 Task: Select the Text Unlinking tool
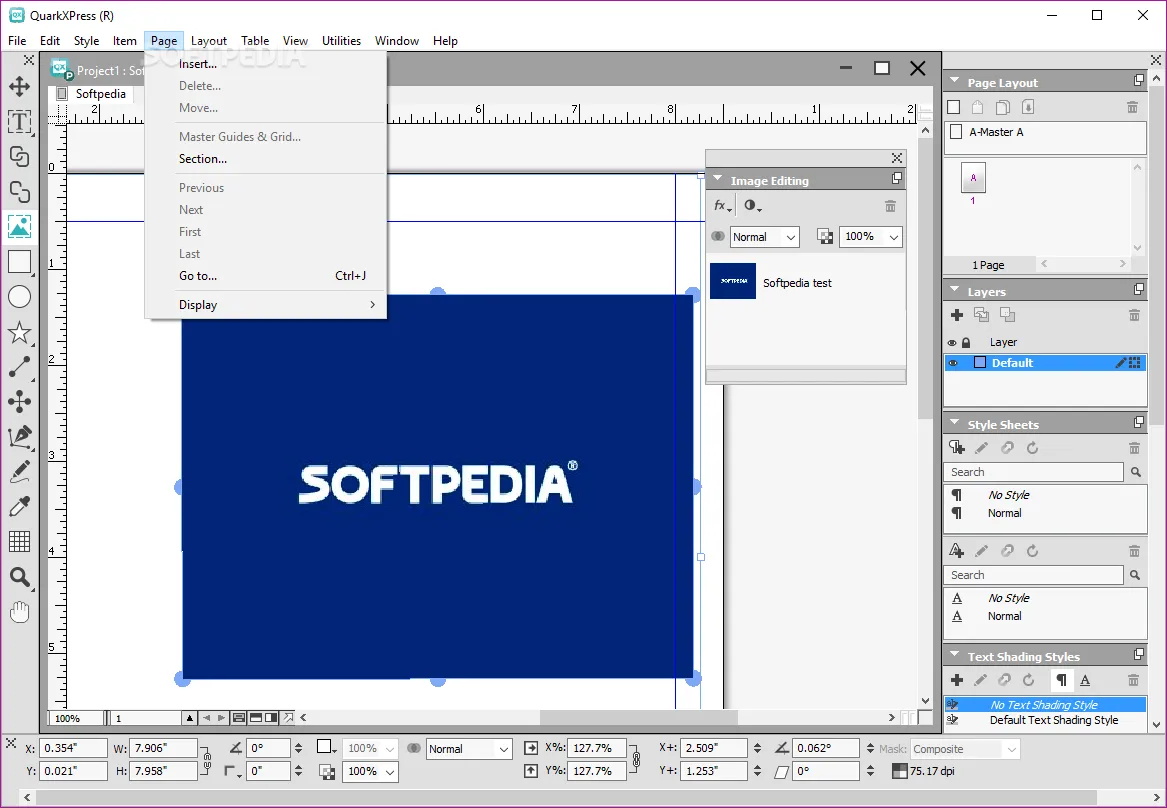19,191
